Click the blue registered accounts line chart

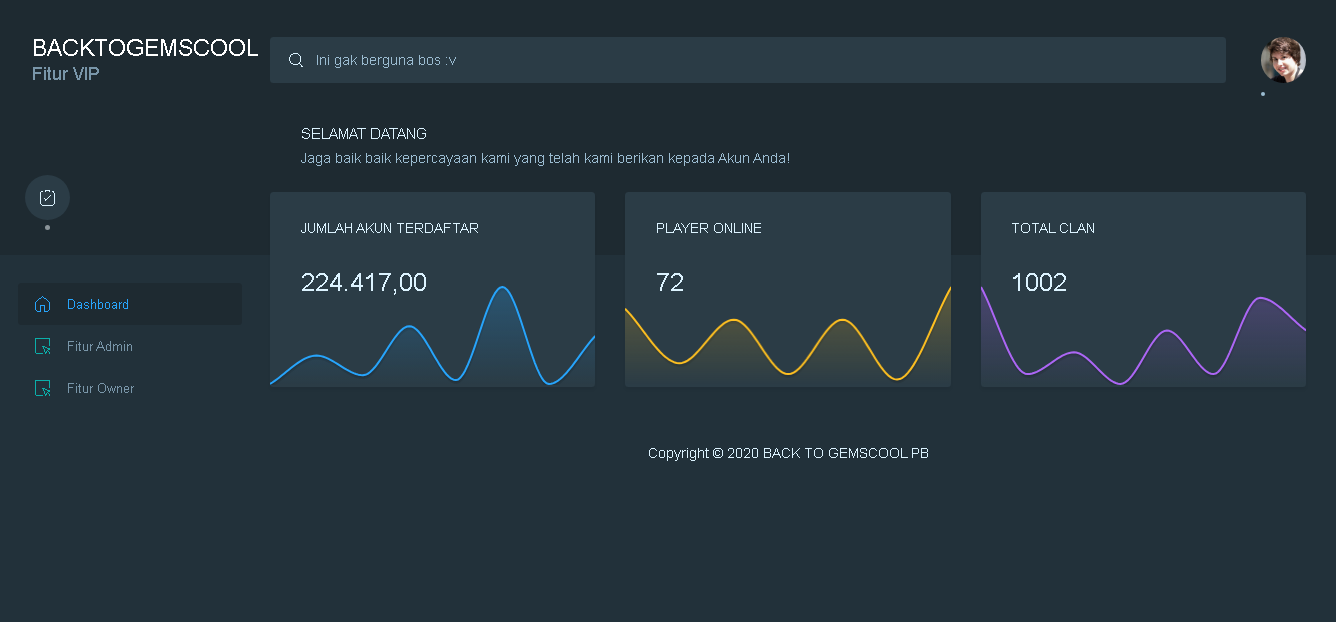(432, 345)
